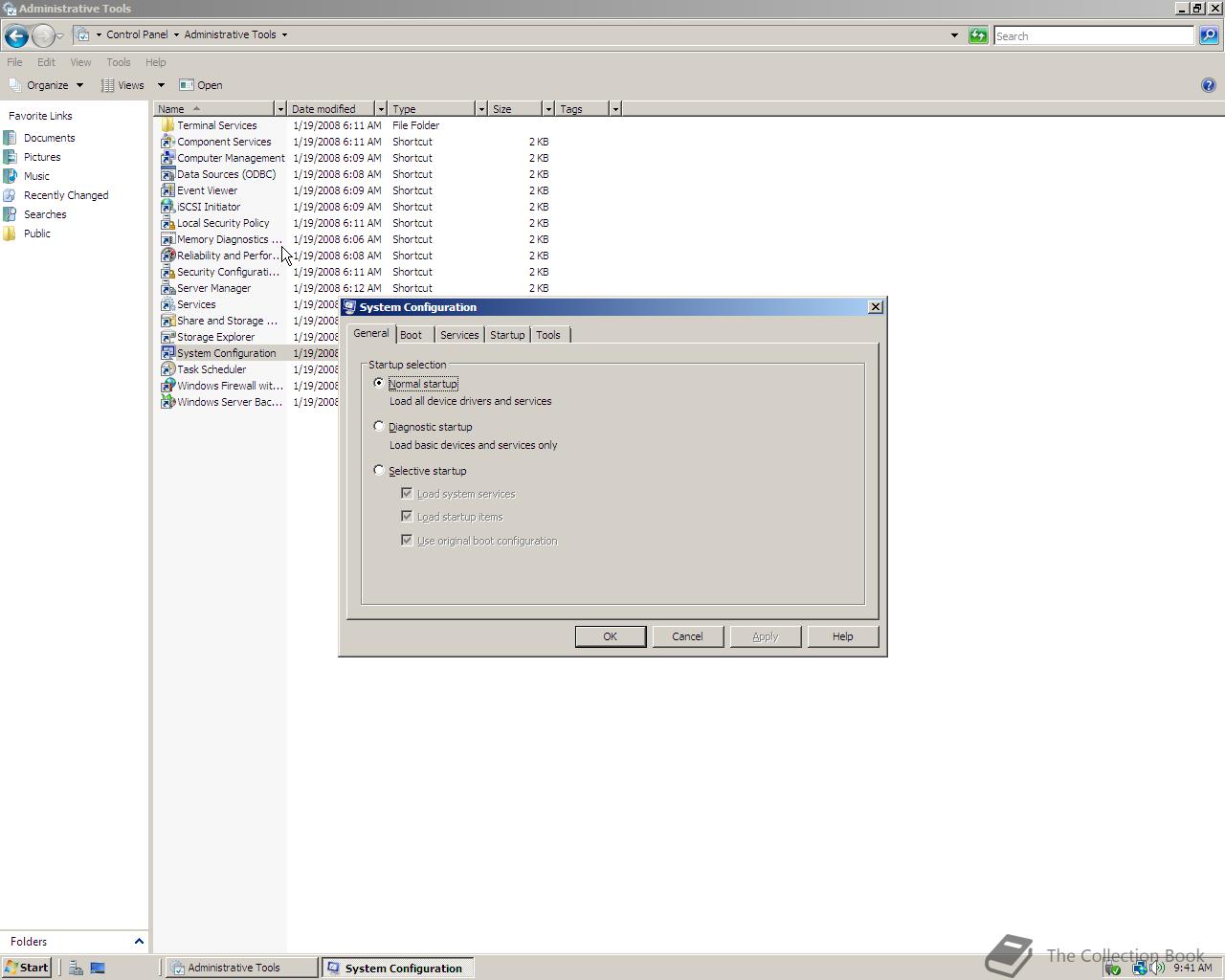Viewport: 1225px width, 980px height.
Task: Open Music favorite link
Action: click(x=36, y=176)
